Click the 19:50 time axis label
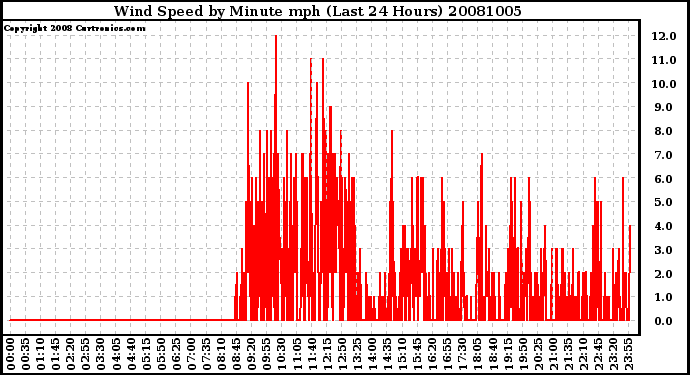Image resolution: width=690 pixels, height=375 pixels. pos(523,354)
